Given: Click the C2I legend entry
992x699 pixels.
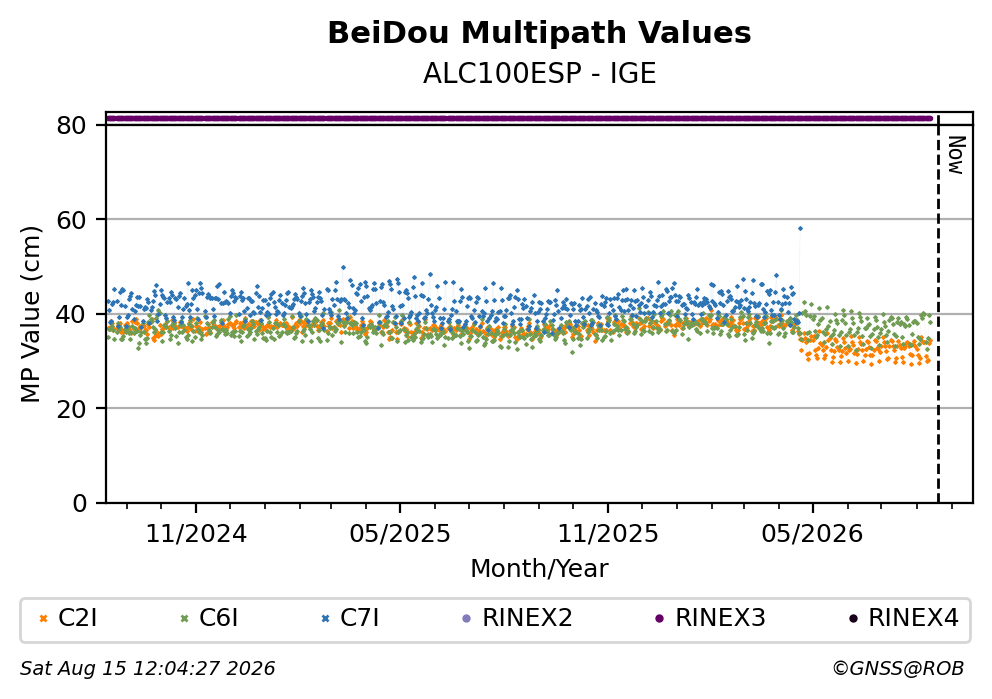Looking at the screenshot, I should point(68,618).
